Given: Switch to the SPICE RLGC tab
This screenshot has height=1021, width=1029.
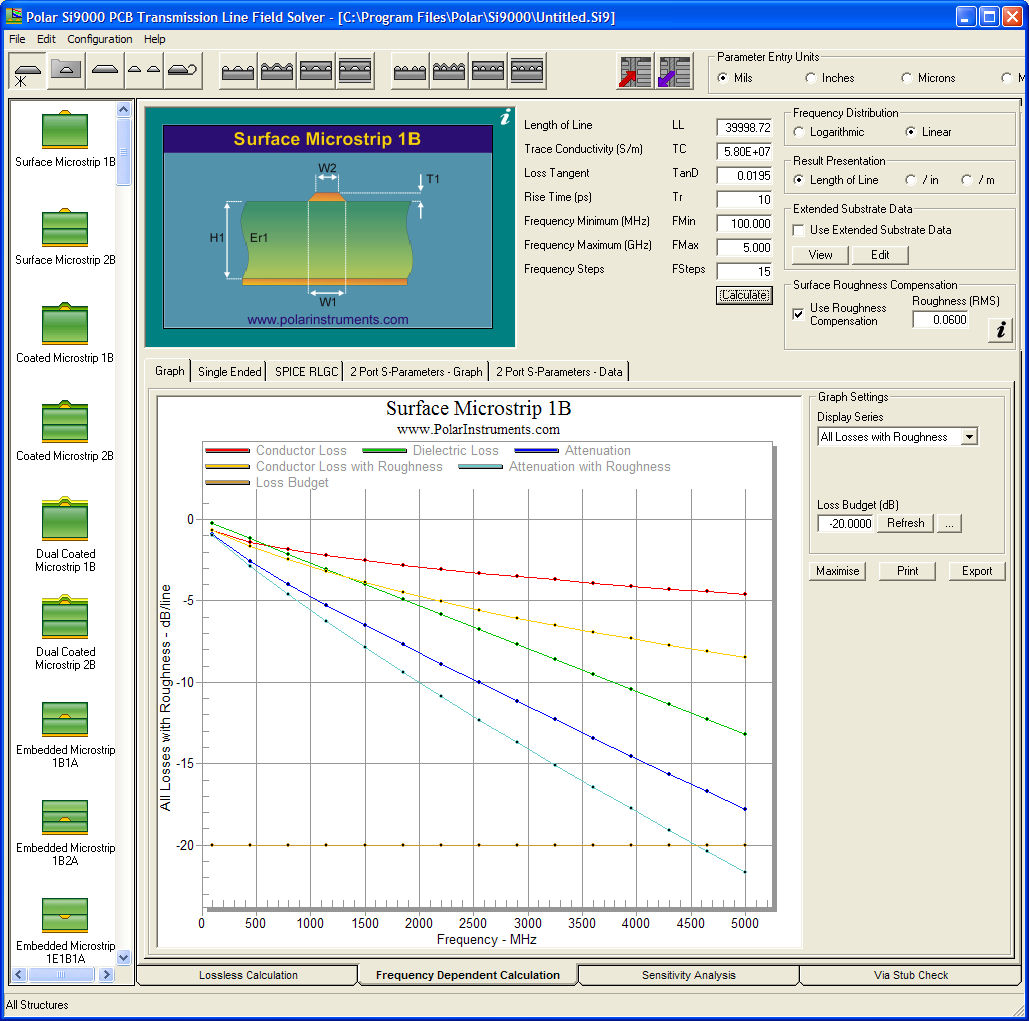Looking at the screenshot, I should (306, 371).
